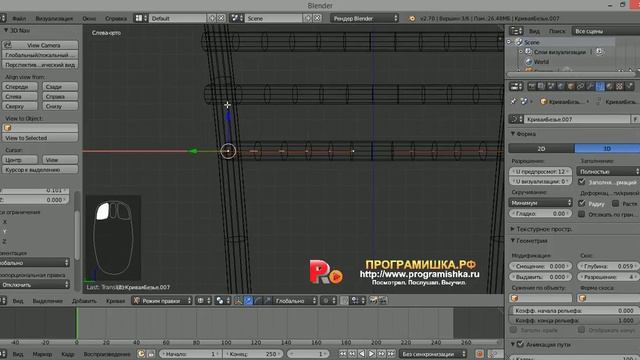Open the Constraints properties tab icon

pos(580,86)
